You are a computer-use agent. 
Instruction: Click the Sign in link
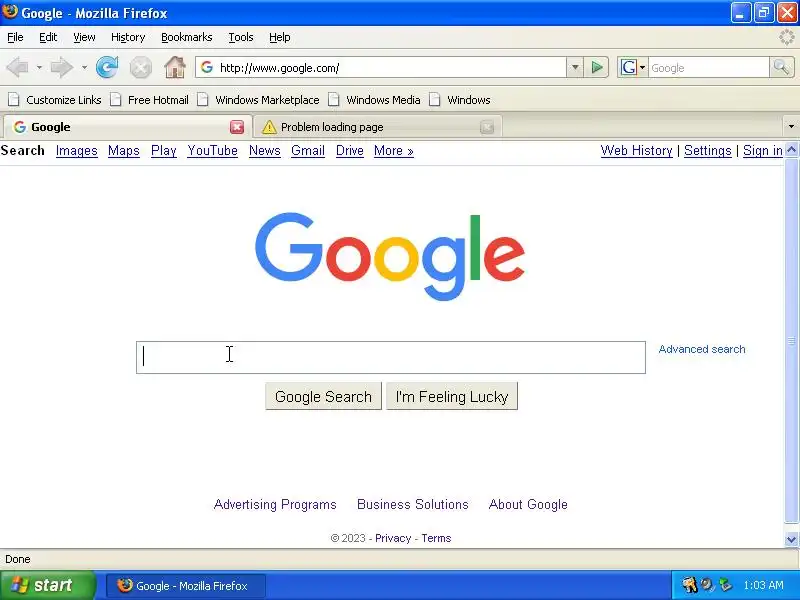click(763, 151)
